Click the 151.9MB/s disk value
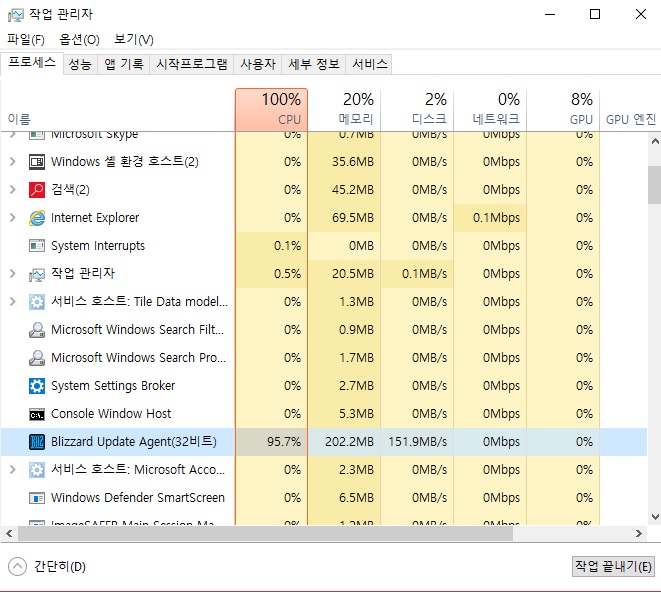This screenshot has height=592, width=661. [417, 441]
